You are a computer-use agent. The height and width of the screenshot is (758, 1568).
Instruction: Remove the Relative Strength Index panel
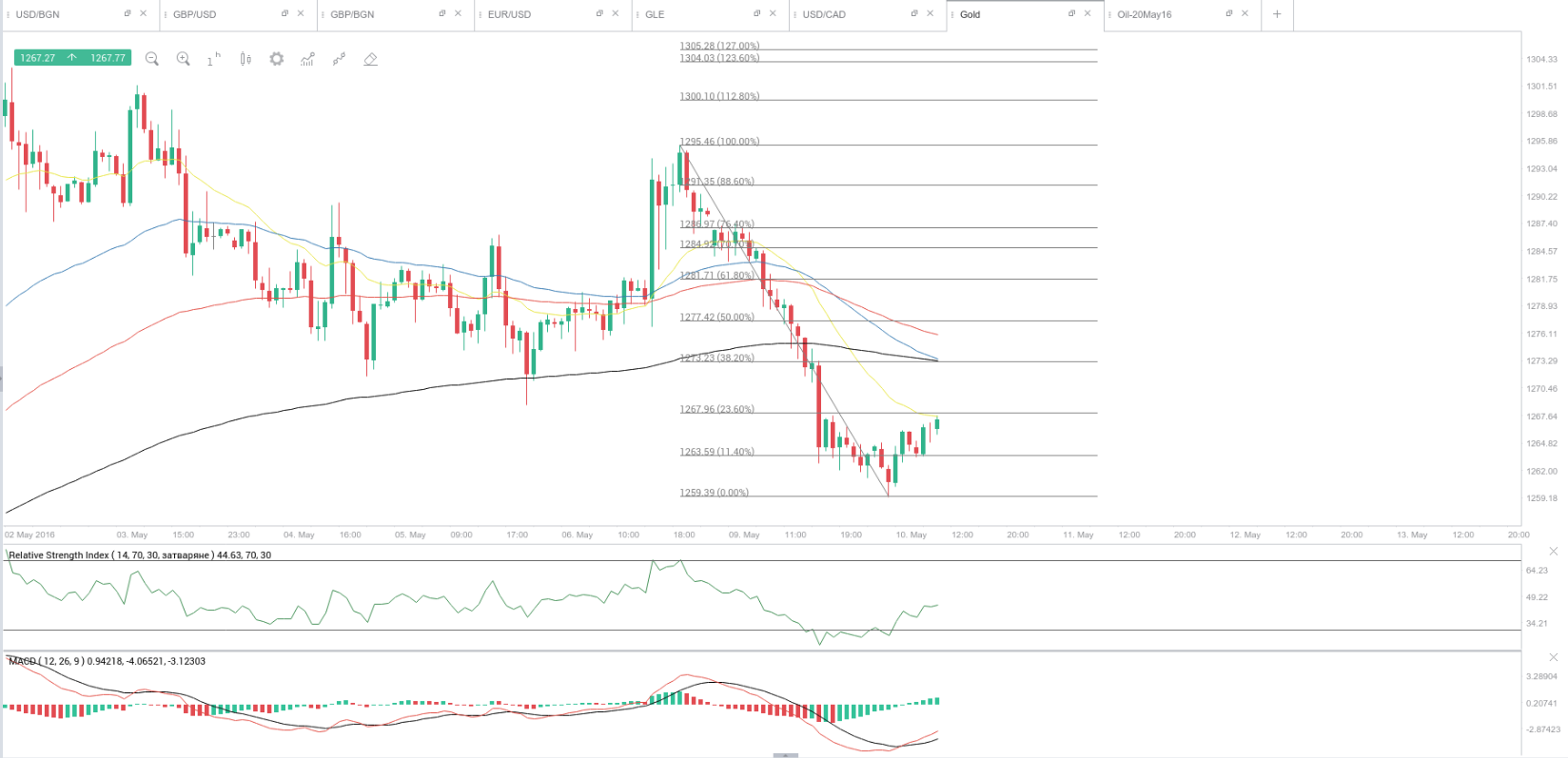pos(1554,552)
